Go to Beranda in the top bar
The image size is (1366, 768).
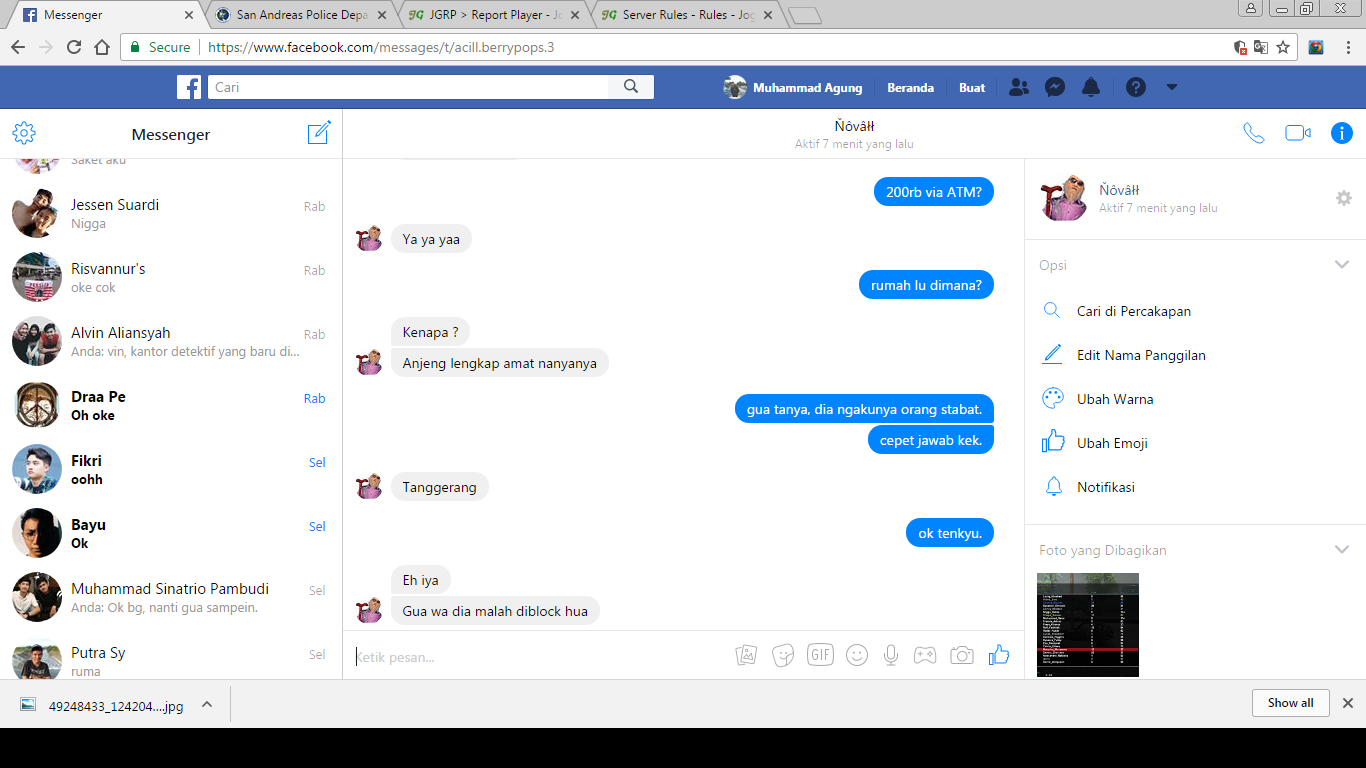coord(910,88)
